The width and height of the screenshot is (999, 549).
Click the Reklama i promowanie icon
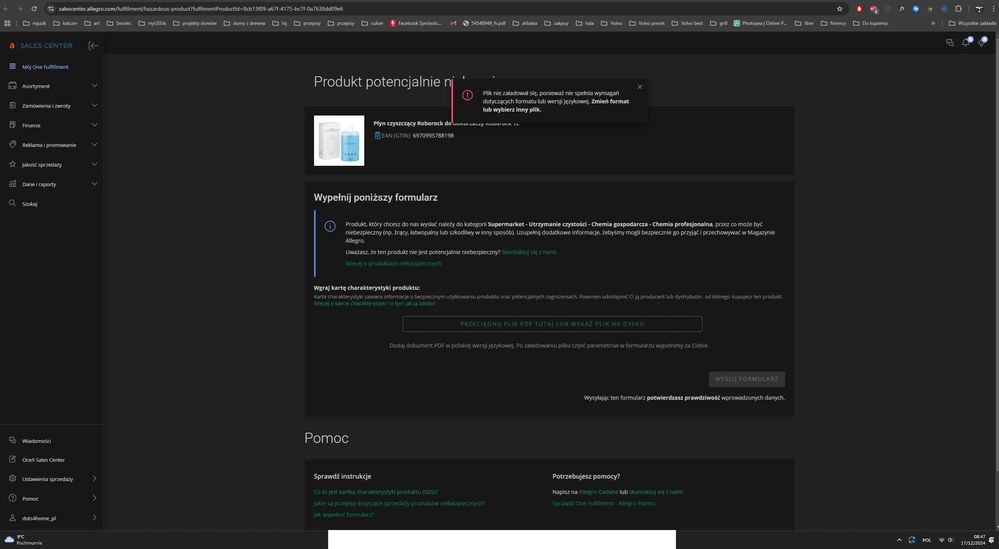12,145
